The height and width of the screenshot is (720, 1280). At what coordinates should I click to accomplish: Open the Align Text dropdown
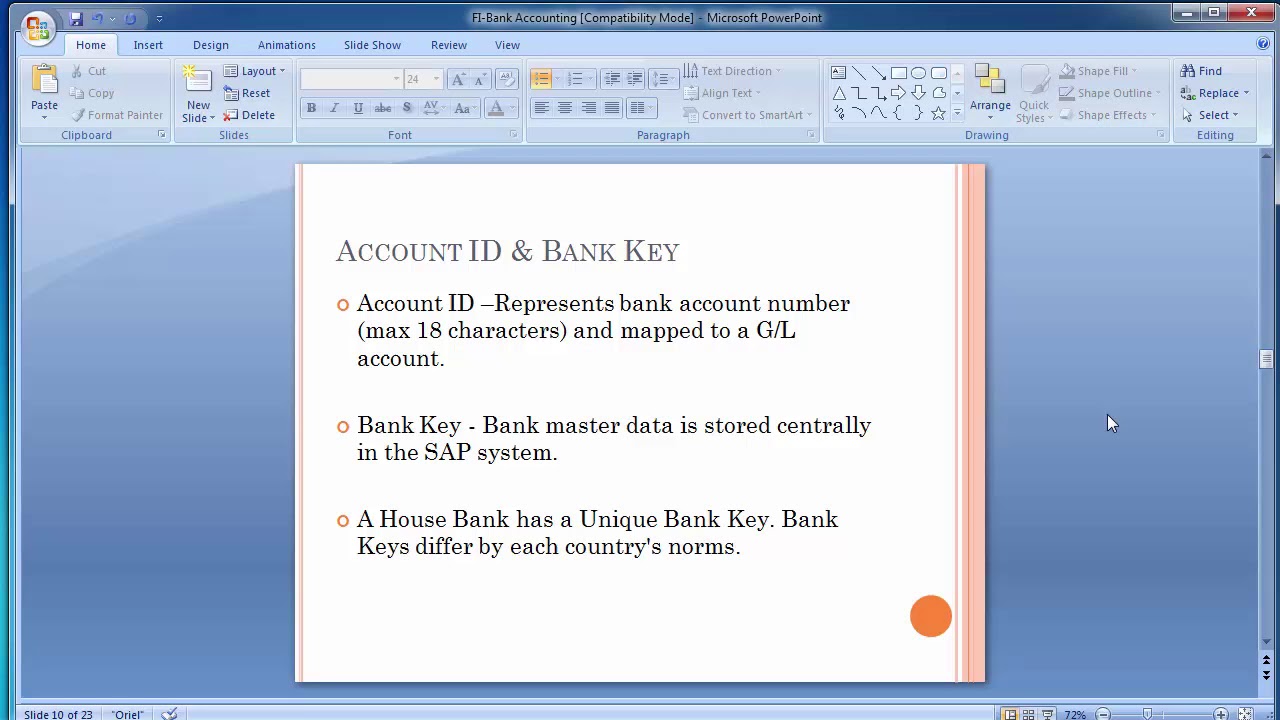[x=723, y=93]
